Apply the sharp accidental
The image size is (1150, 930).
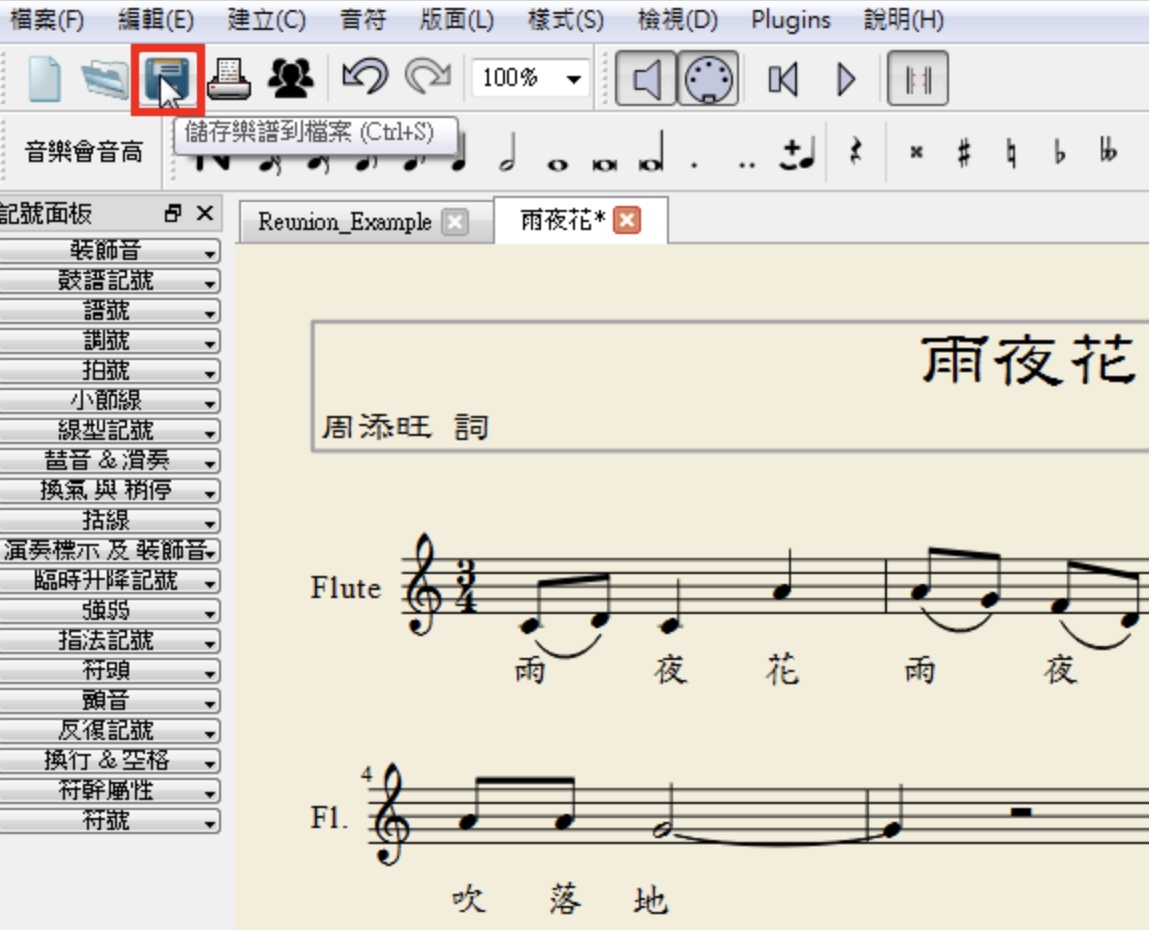(x=964, y=153)
